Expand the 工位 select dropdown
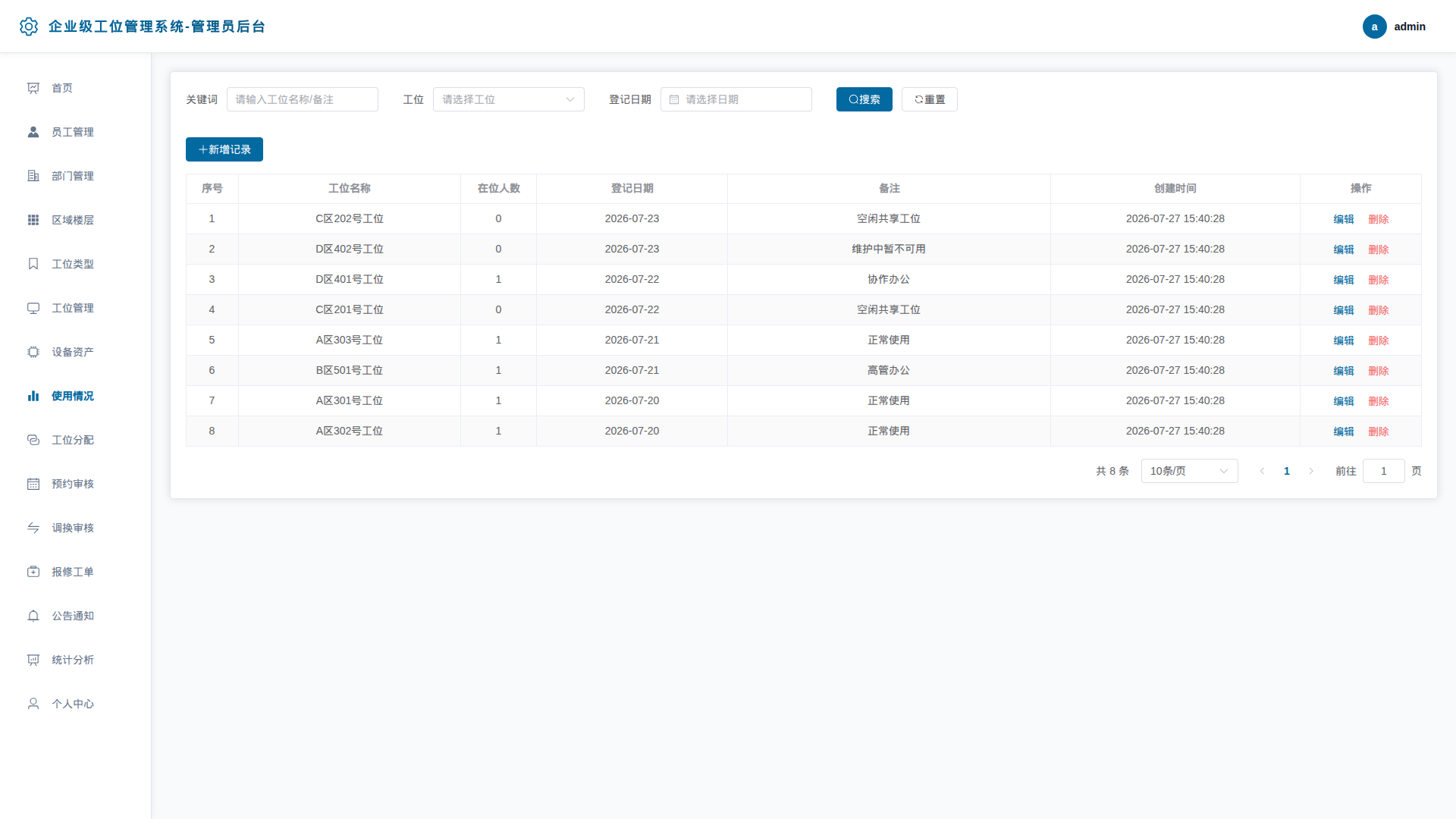1456x819 pixels. 508,99
